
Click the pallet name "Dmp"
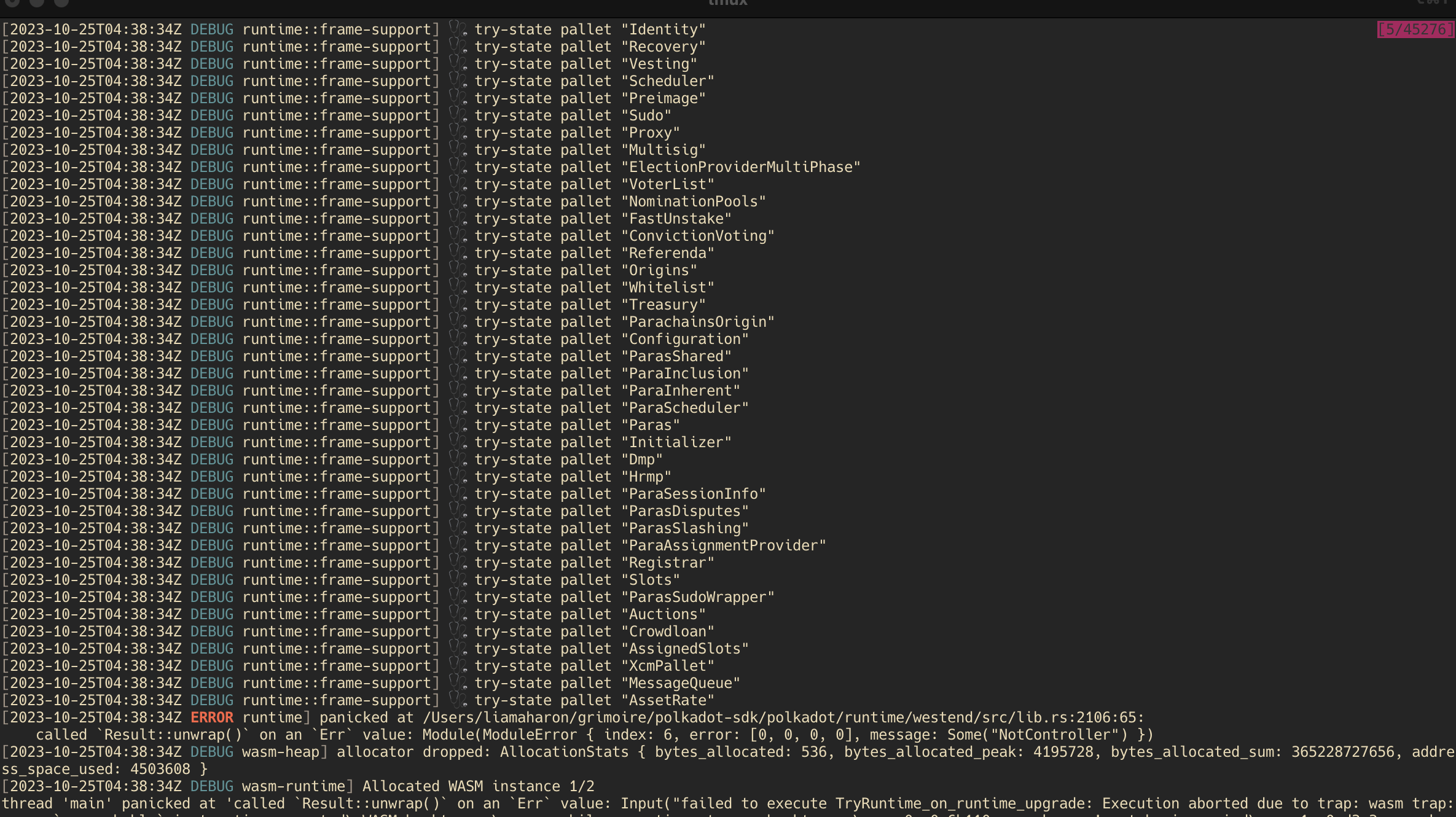642,459
